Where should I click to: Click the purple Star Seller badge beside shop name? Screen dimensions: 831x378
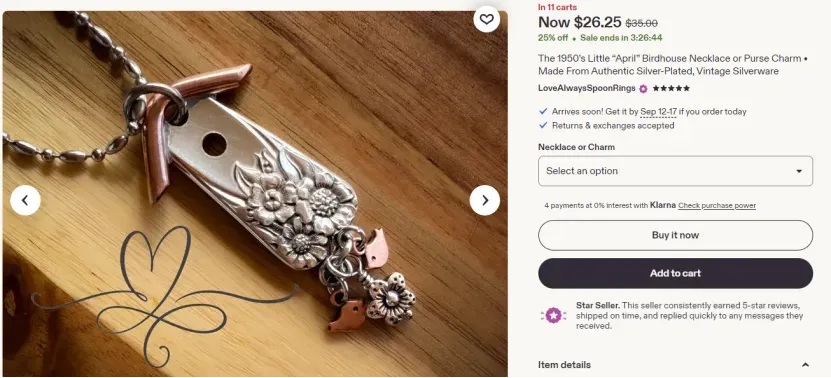coord(643,89)
